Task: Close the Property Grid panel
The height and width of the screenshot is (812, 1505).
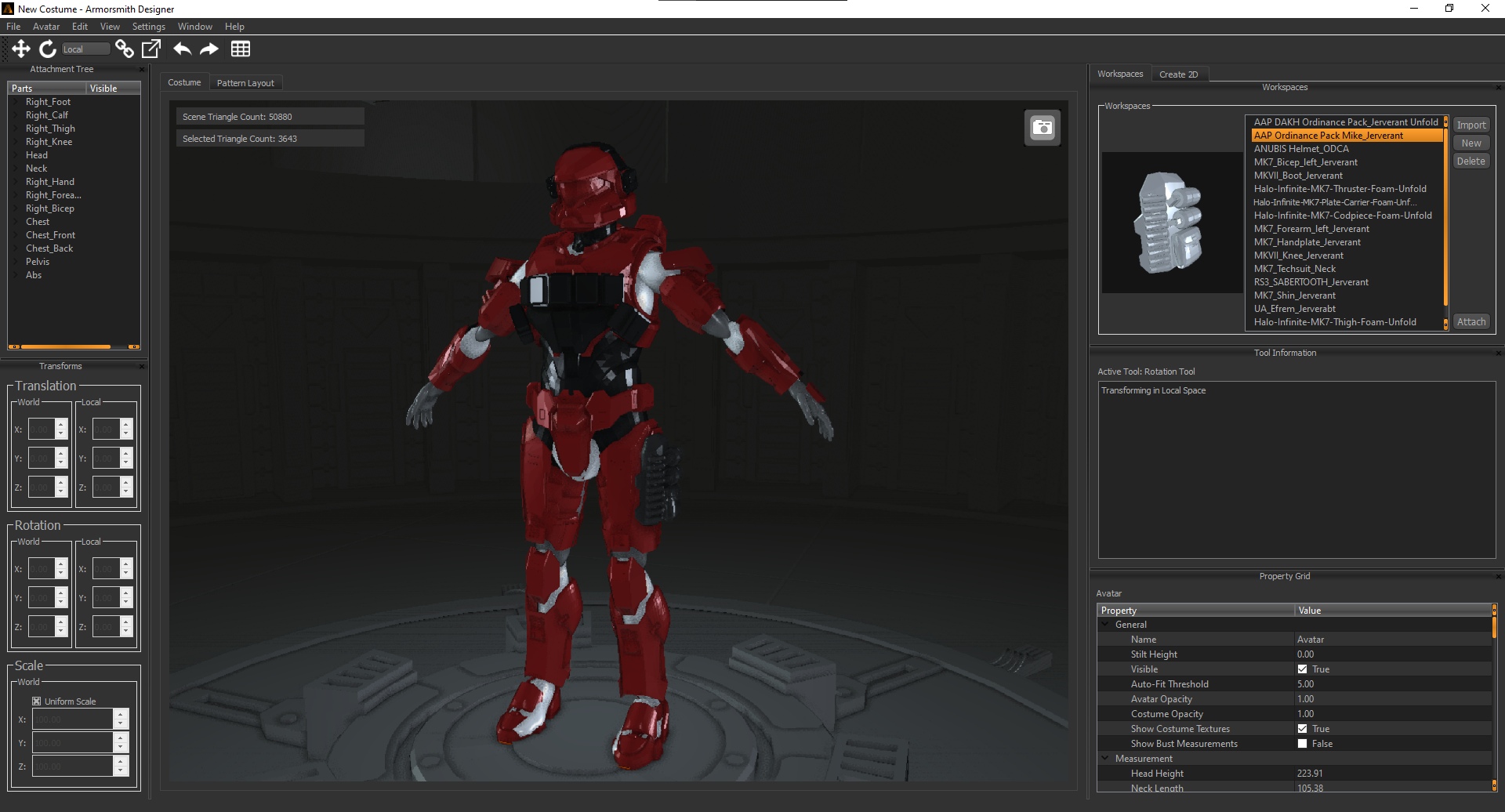Action: point(1499,576)
